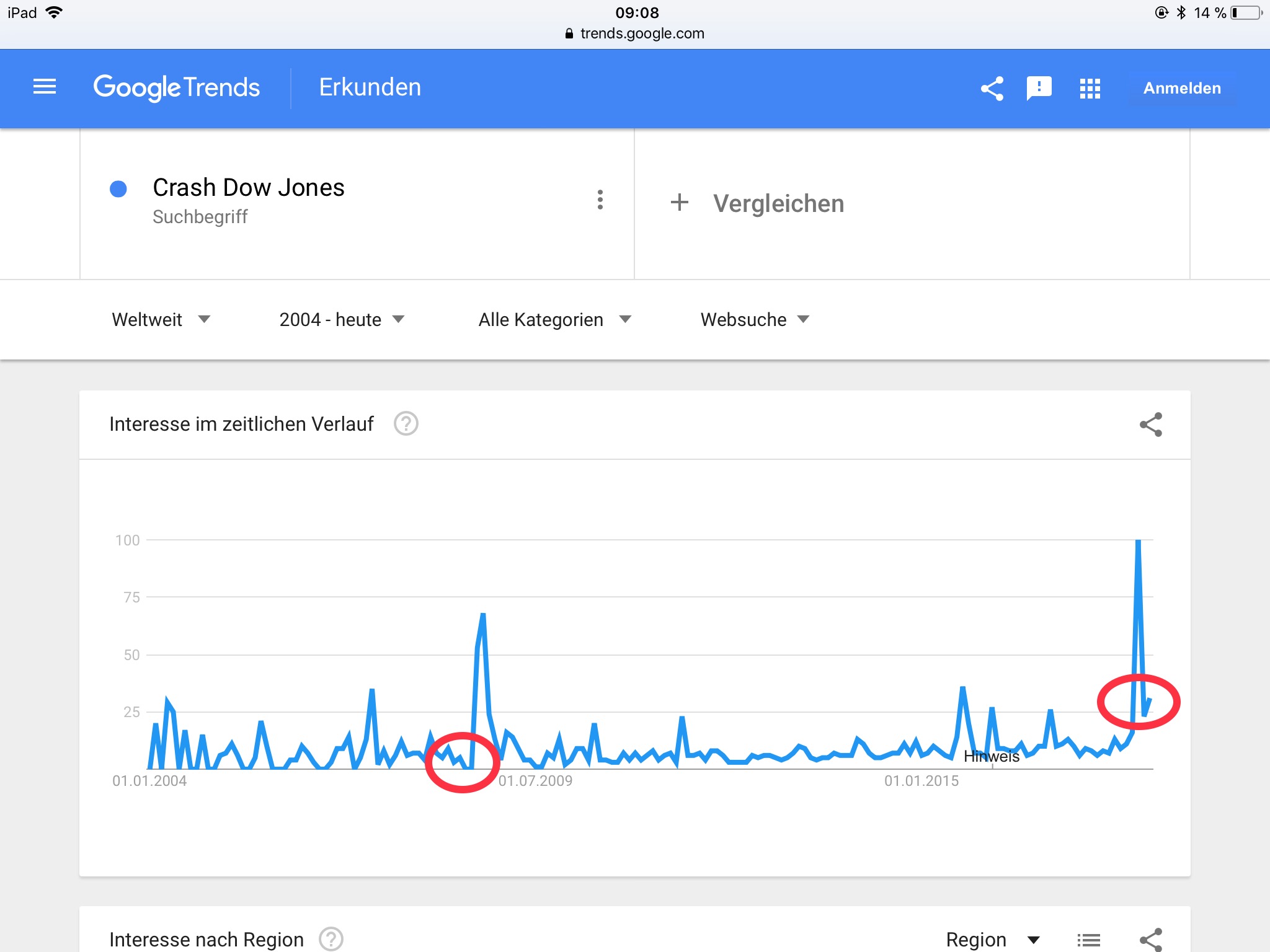Click the share icon in blue header
This screenshot has width=1270, height=952.
[992, 89]
